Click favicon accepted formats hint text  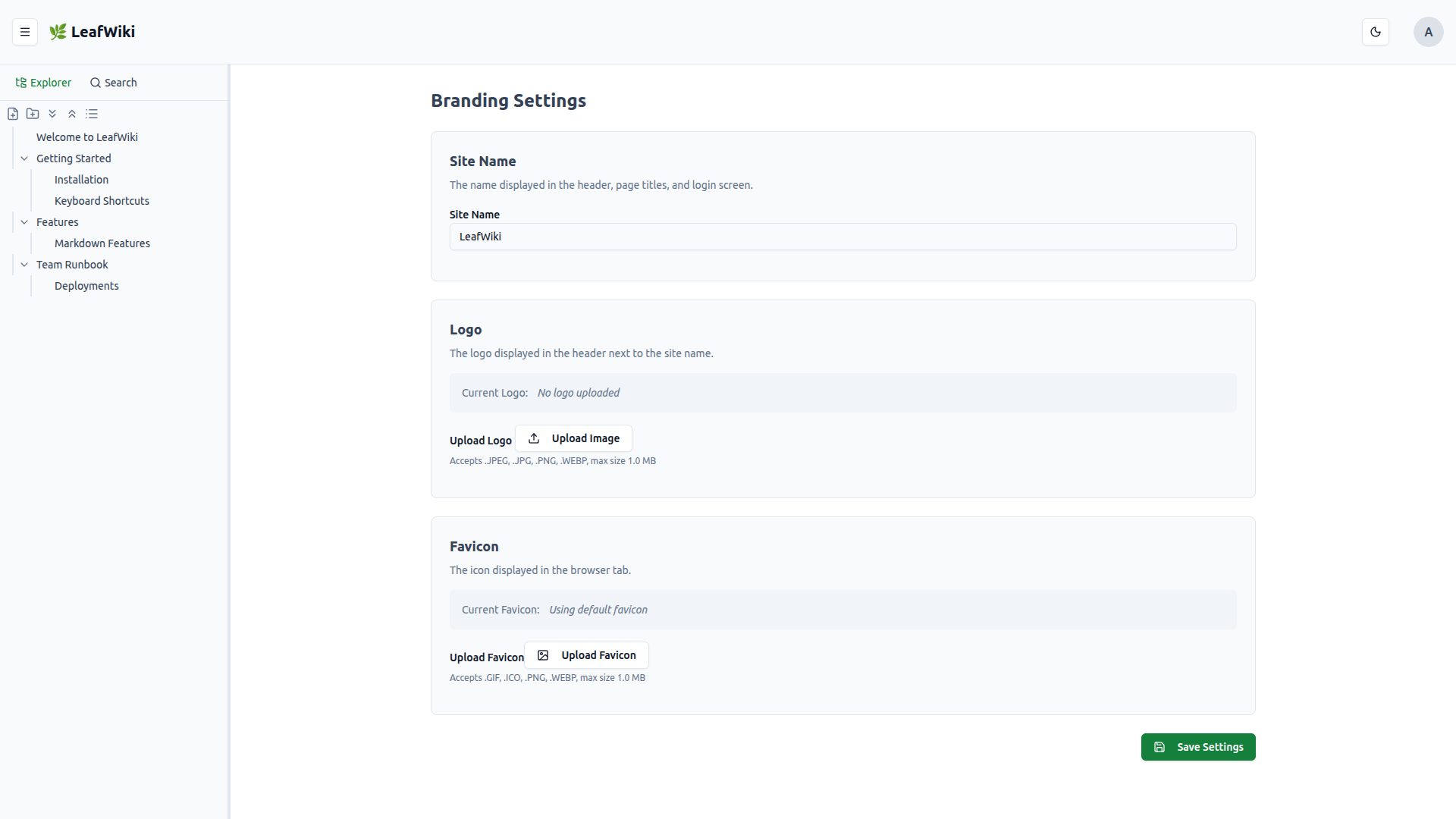click(x=548, y=678)
